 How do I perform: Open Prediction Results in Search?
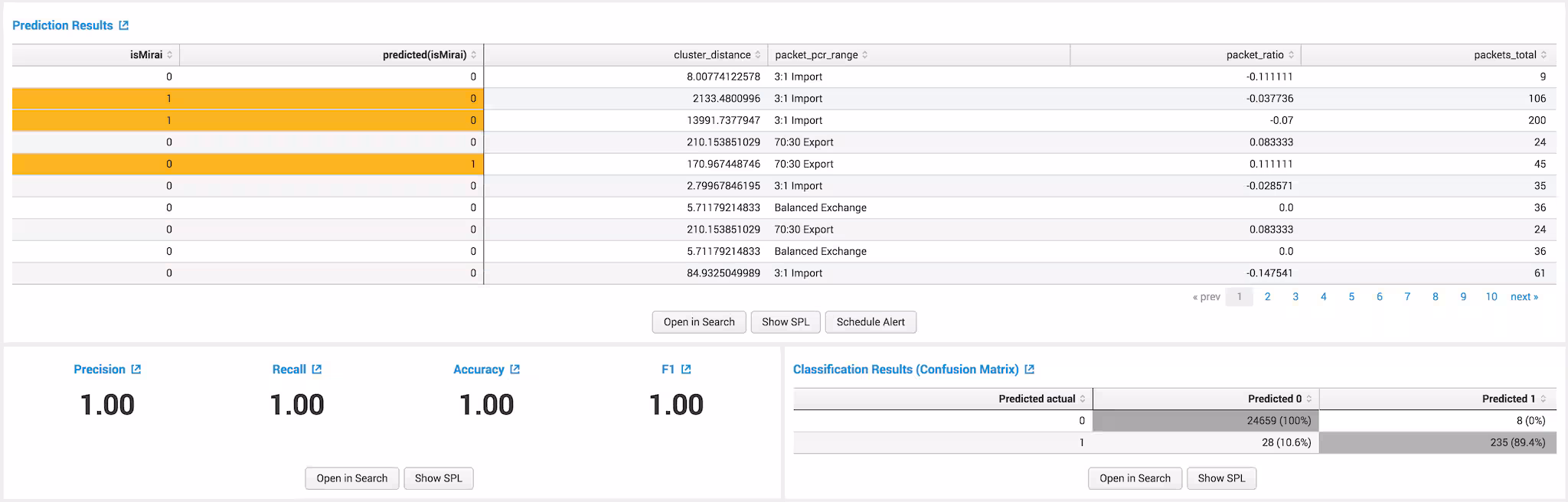point(699,322)
